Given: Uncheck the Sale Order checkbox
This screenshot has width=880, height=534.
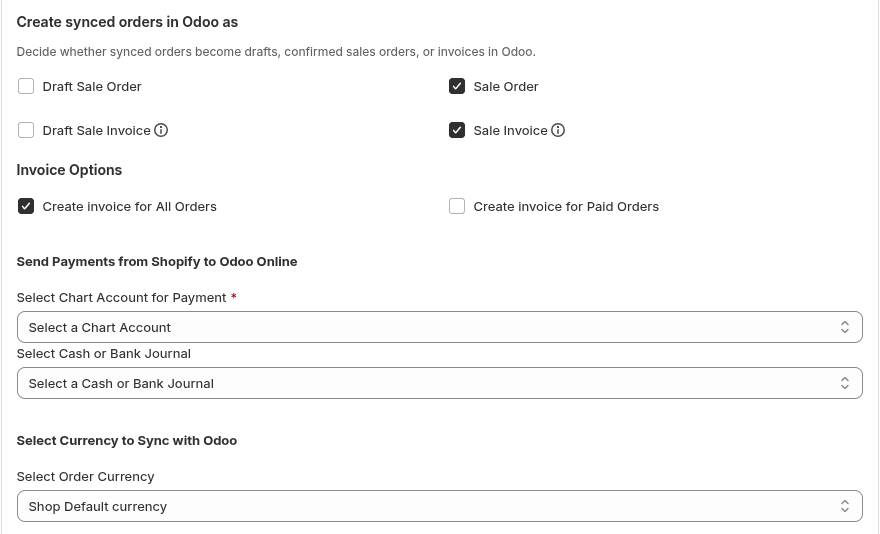Looking at the screenshot, I should tap(457, 86).
